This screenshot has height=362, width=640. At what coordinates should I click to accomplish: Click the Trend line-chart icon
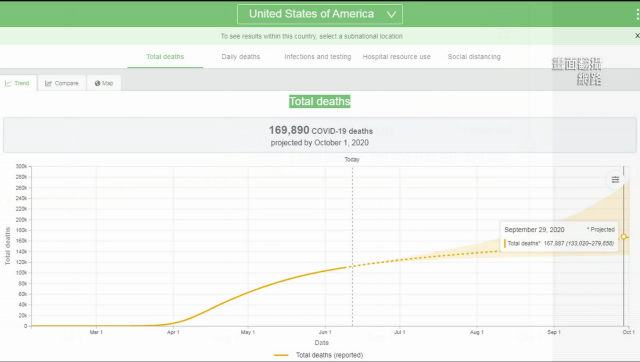coord(8,83)
